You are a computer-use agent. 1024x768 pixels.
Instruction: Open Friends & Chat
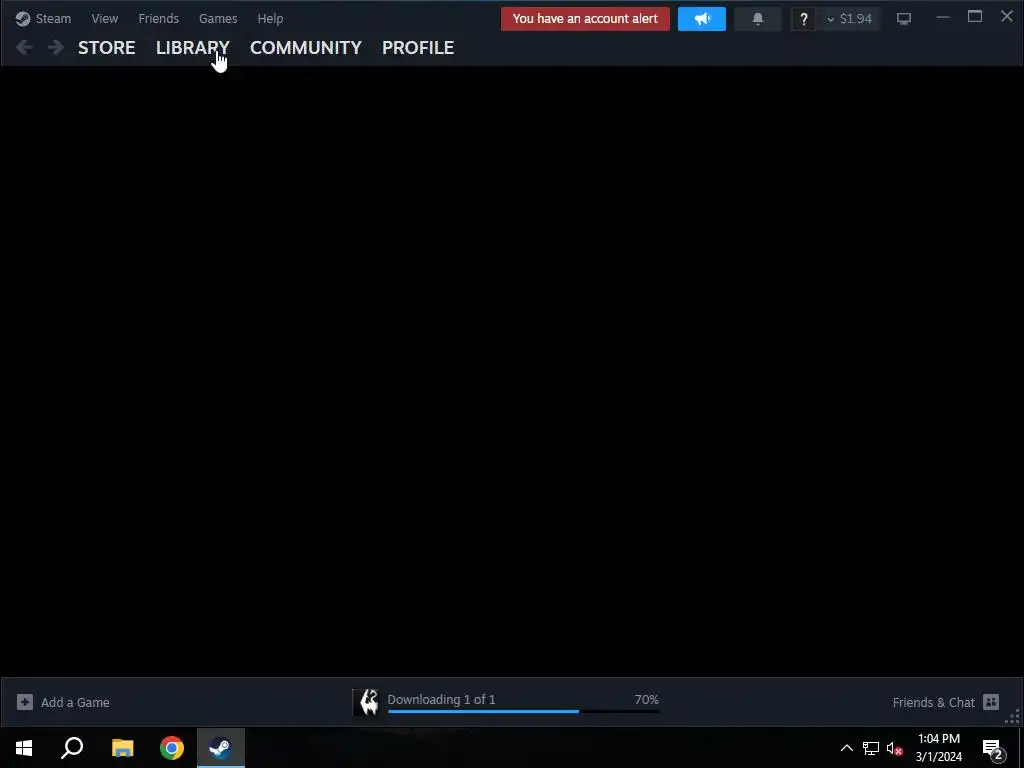[933, 702]
